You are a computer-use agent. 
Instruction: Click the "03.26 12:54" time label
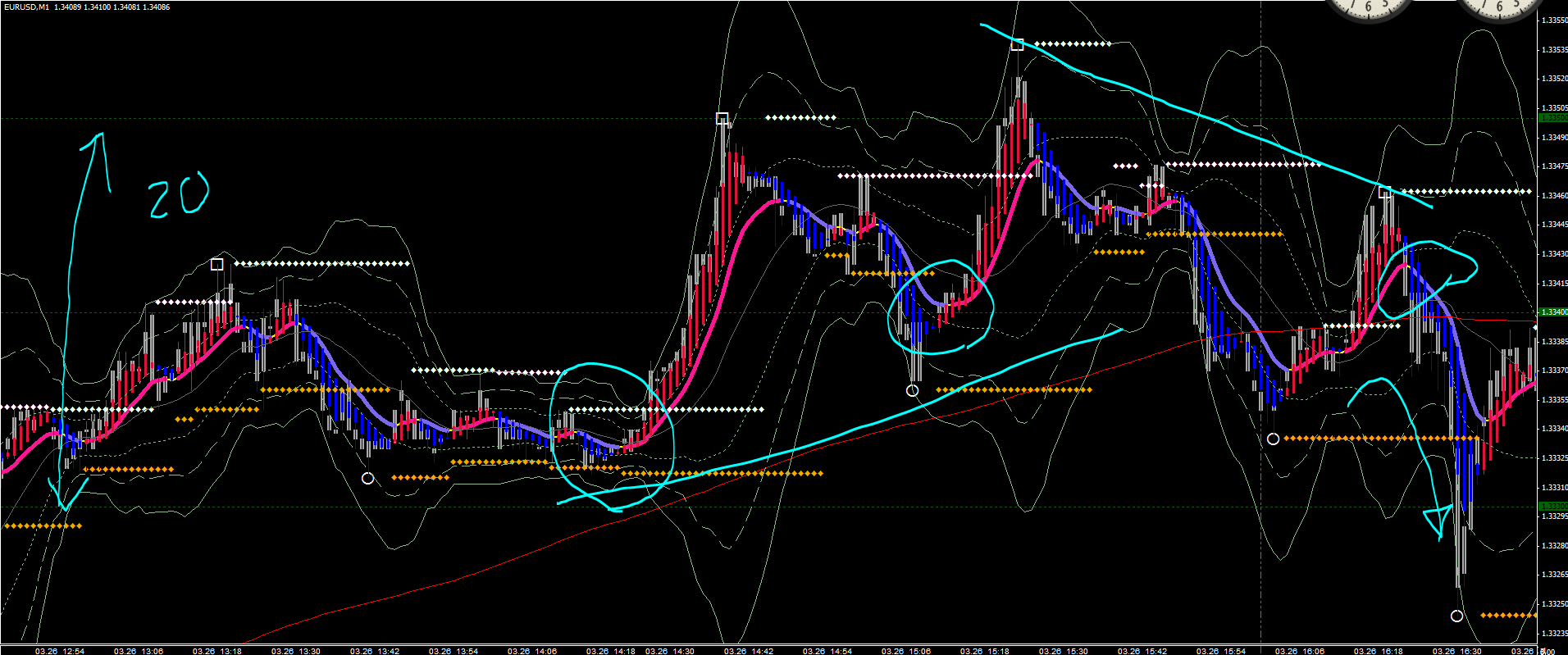60,651
